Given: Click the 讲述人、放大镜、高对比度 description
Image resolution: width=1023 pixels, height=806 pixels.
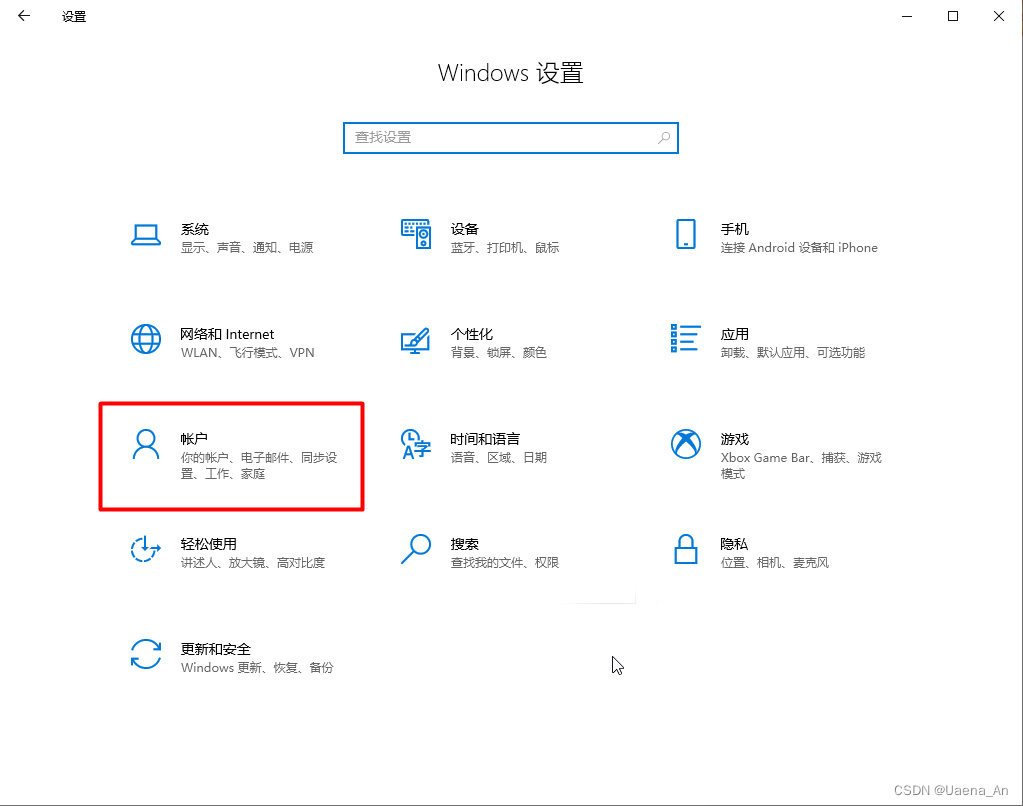Looking at the screenshot, I should pyautogui.click(x=252, y=563).
